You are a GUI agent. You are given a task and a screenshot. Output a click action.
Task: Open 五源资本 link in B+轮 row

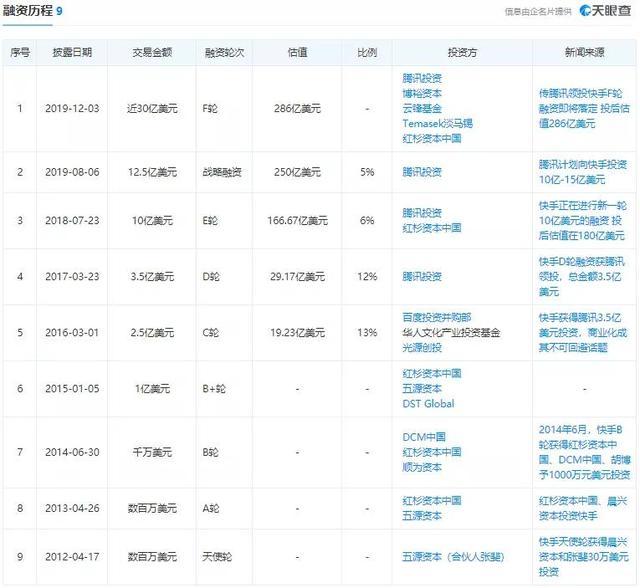[422, 388]
